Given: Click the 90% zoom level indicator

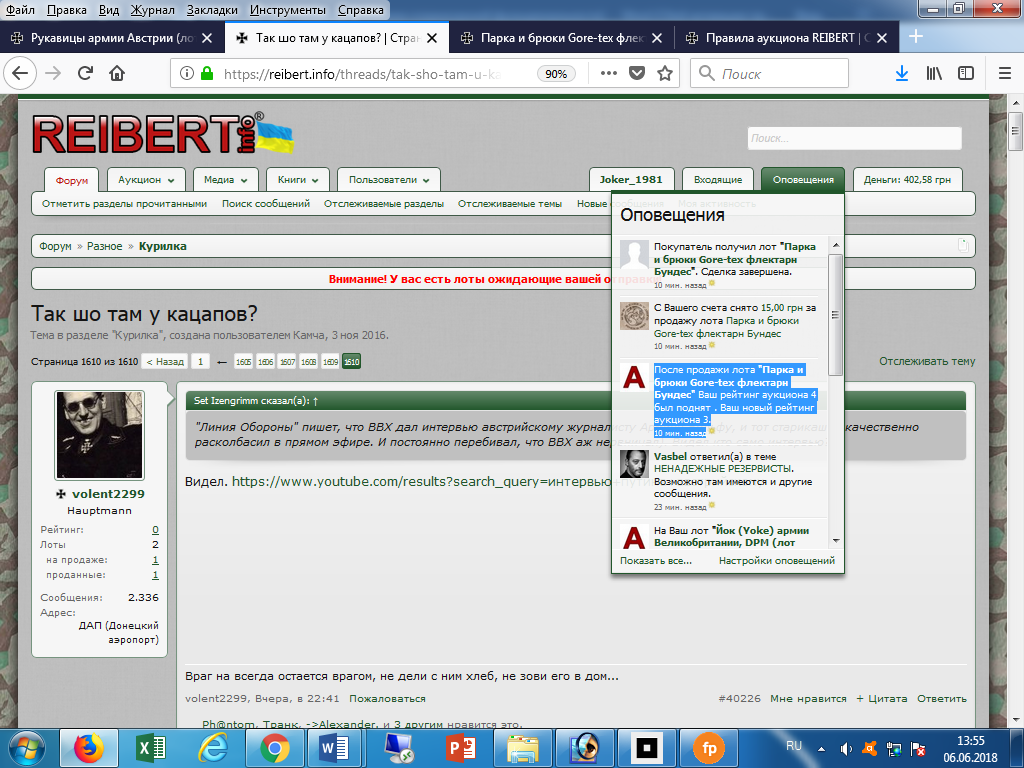Looking at the screenshot, I should point(556,74).
